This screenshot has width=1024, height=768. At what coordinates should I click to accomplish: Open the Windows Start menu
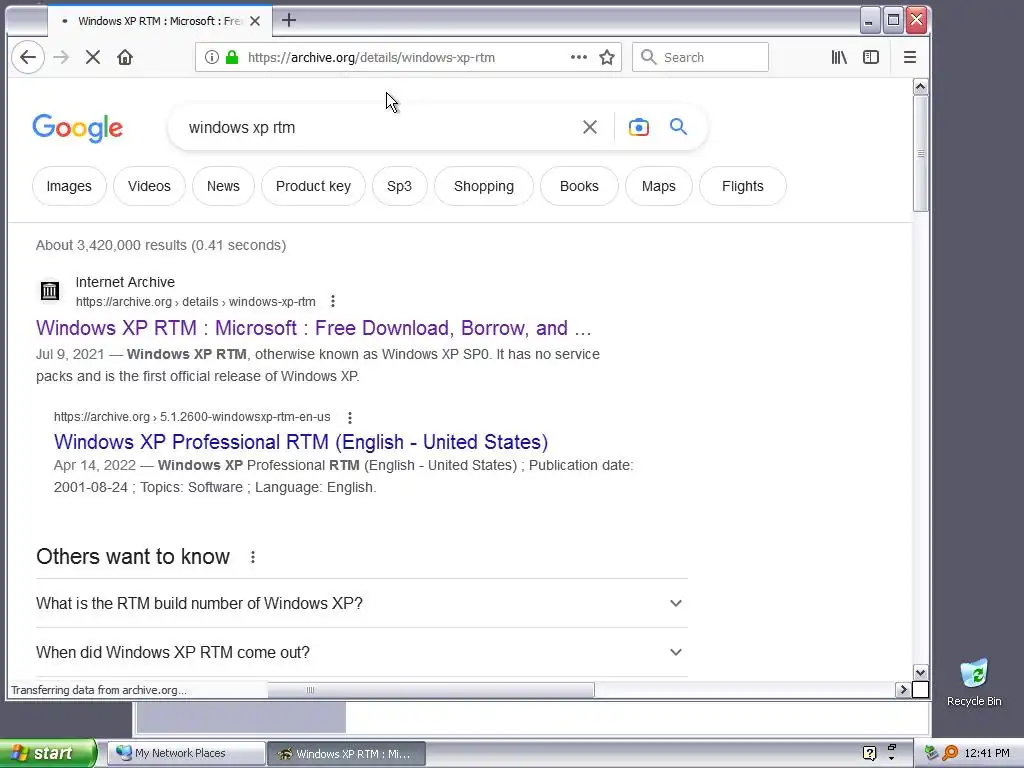click(48, 753)
